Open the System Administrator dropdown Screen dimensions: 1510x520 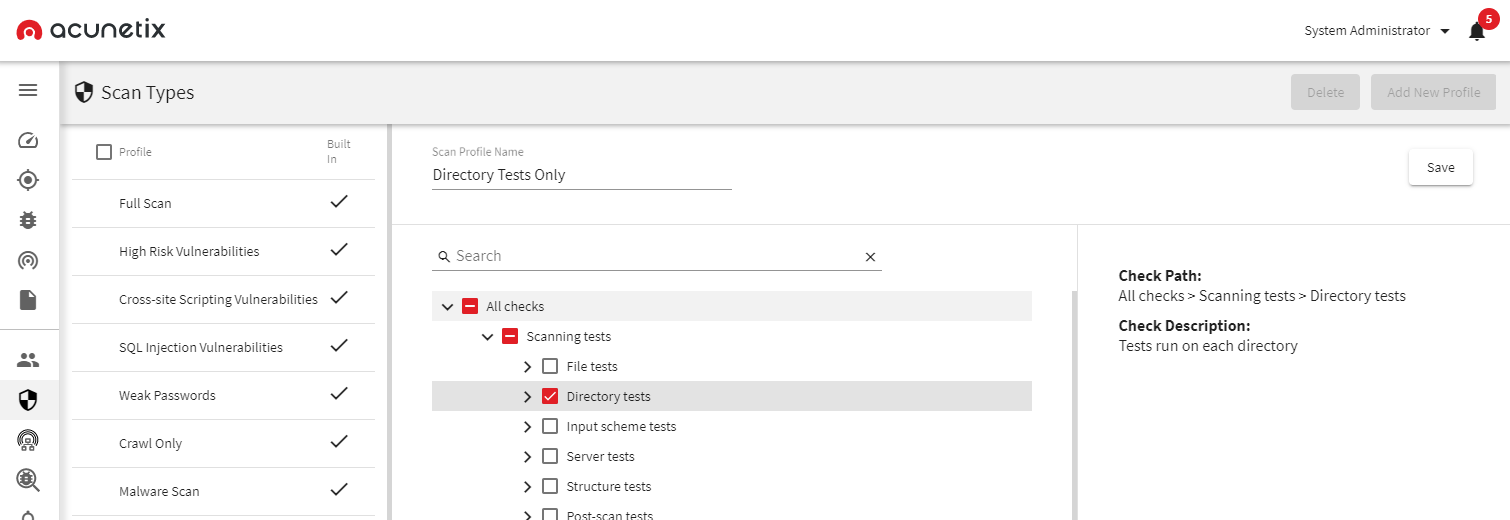point(1377,31)
